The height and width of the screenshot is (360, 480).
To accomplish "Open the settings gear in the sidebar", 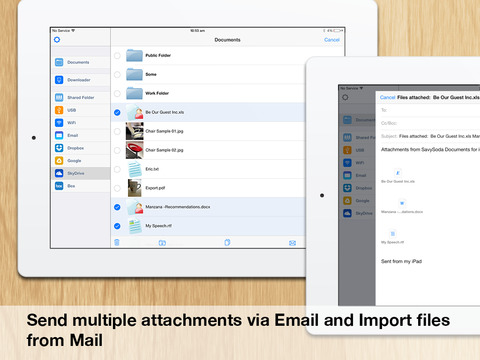I will 57,40.
